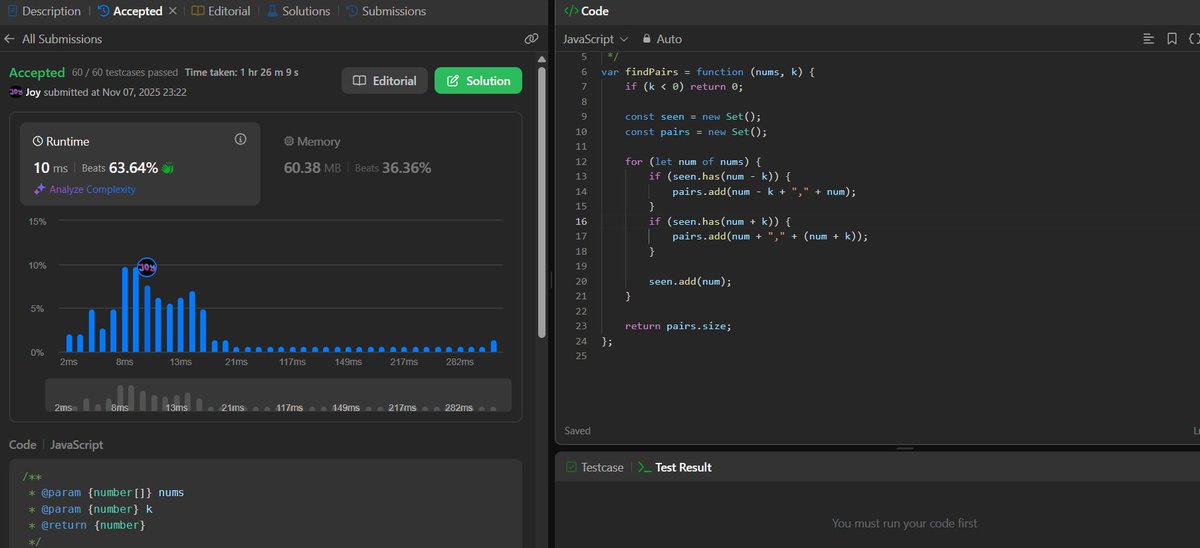Switch to the Solutions tab
Screen dimensions: 1200x548
click(x=298, y=11)
